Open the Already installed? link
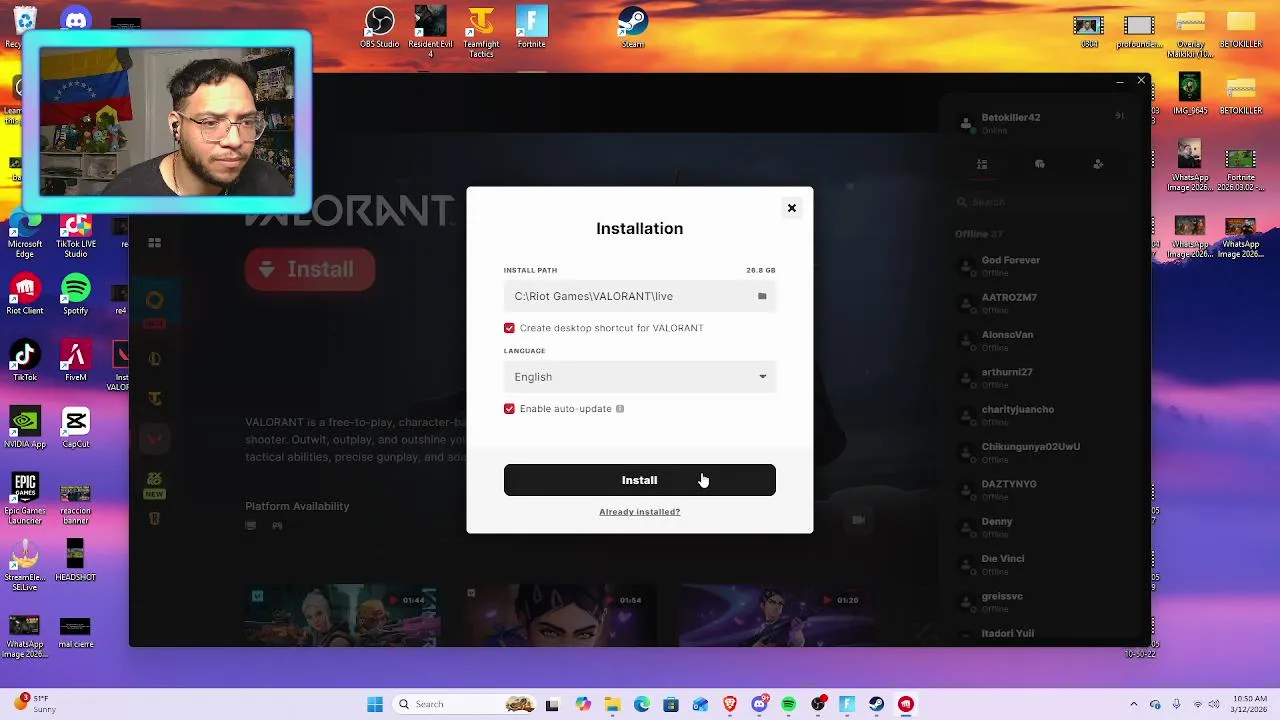1280x720 pixels. (640, 512)
